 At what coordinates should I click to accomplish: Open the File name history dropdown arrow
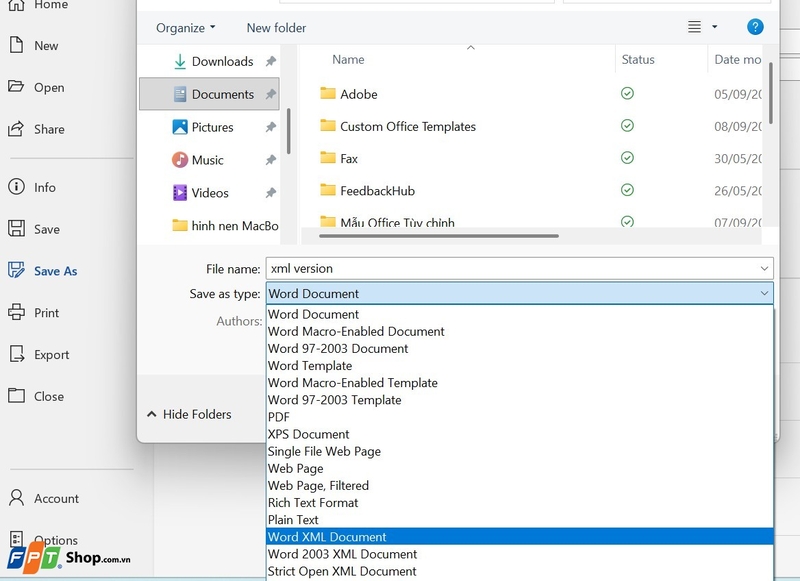point(764,268)
